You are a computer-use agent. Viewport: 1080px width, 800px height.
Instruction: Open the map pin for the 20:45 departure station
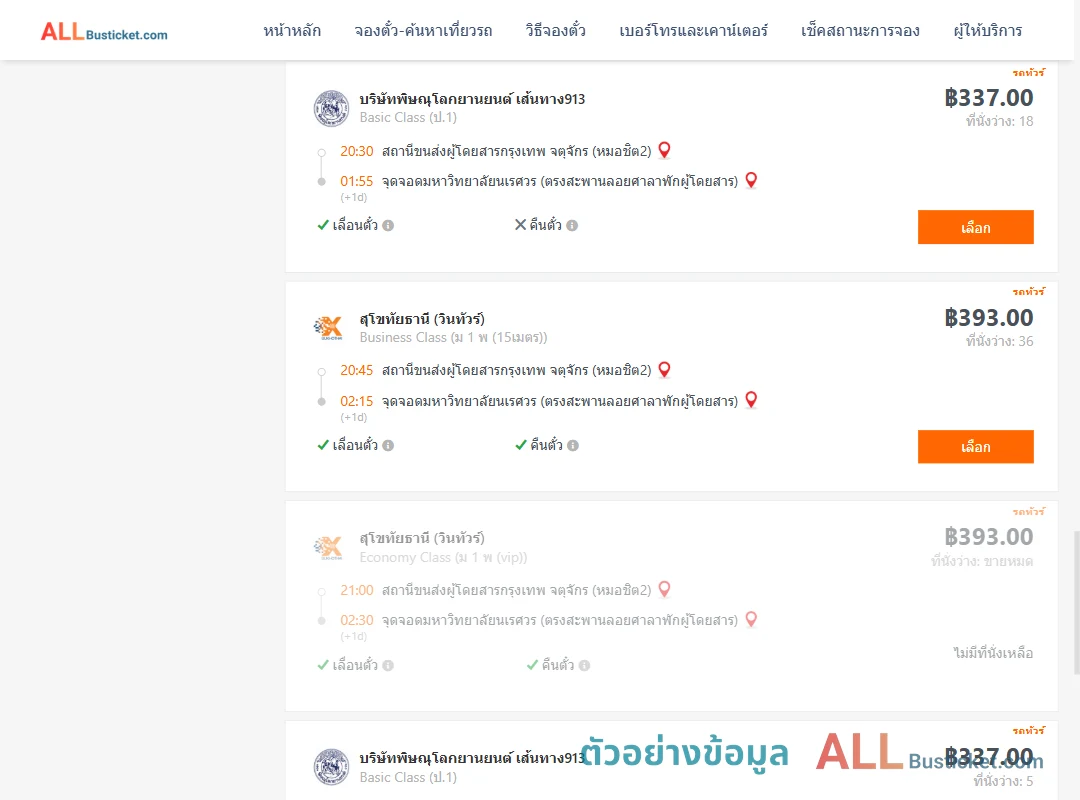coord(664,370)
